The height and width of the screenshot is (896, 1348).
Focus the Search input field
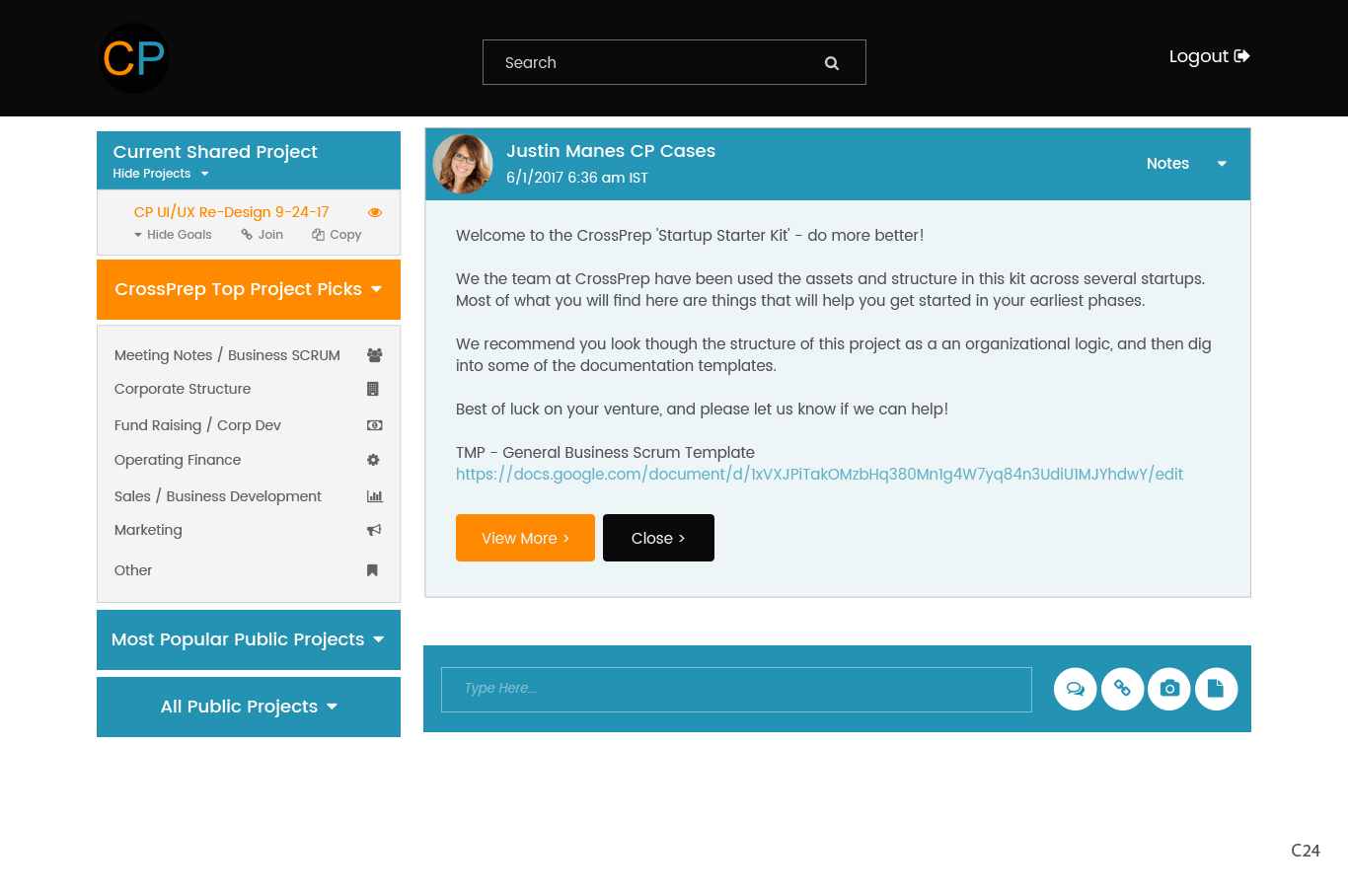click(x=674, y=62)
